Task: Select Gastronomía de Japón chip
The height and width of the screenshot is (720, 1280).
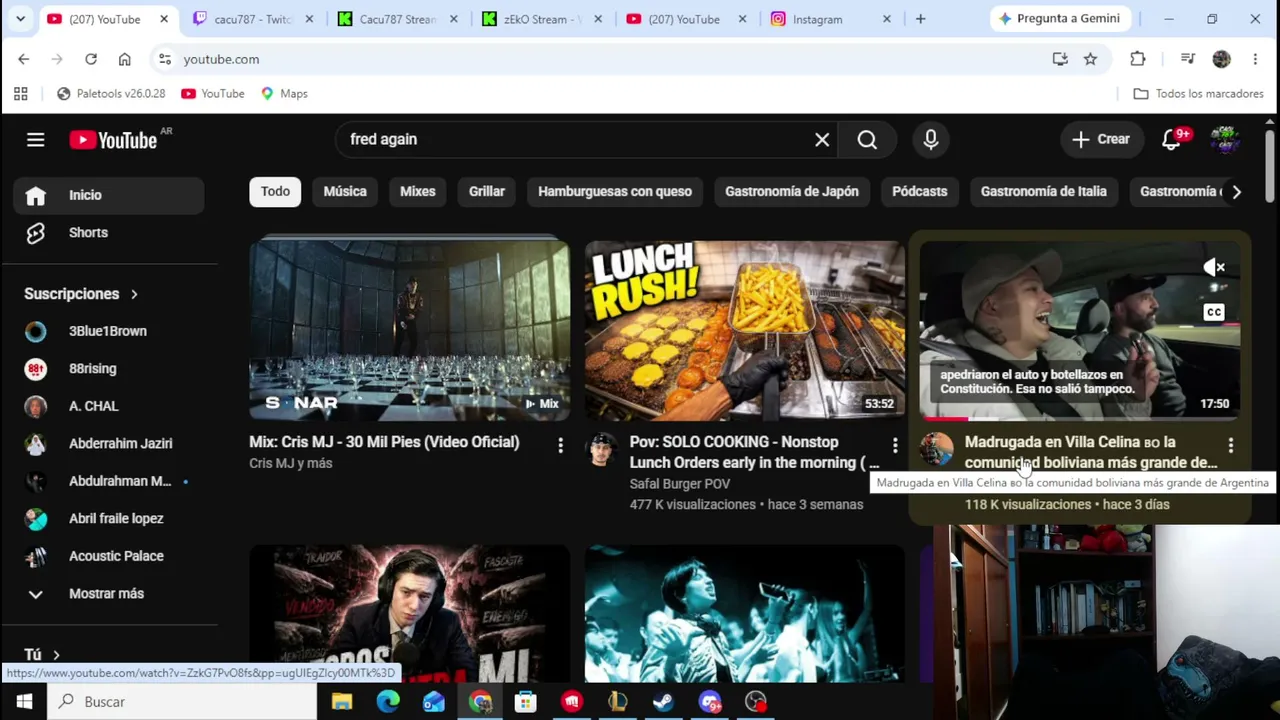Action: point(792,191)
